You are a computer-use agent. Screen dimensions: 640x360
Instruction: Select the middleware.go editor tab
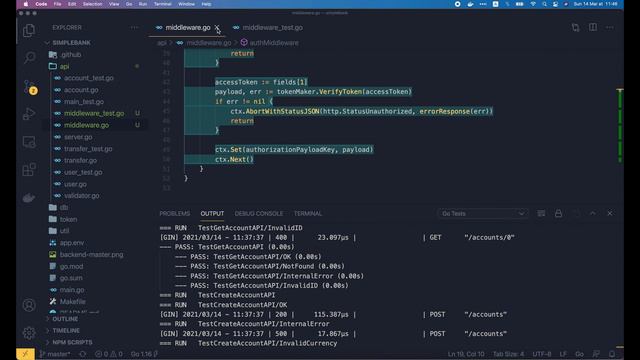[x=188, y=28]
